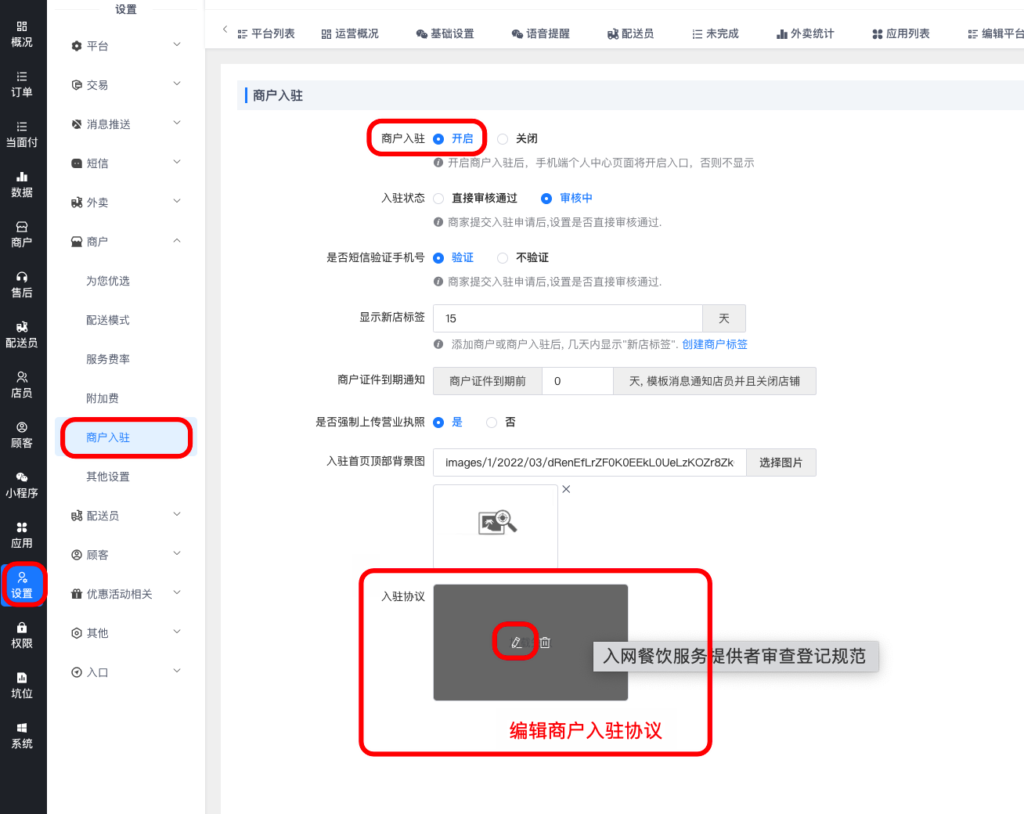Open 小程序 mini program sidebar icon
1024x814 pixels.
tap(21, 484)
